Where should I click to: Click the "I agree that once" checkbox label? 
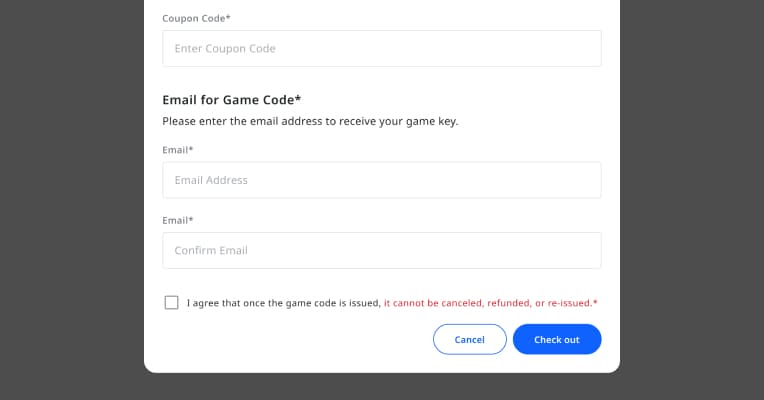284,303
